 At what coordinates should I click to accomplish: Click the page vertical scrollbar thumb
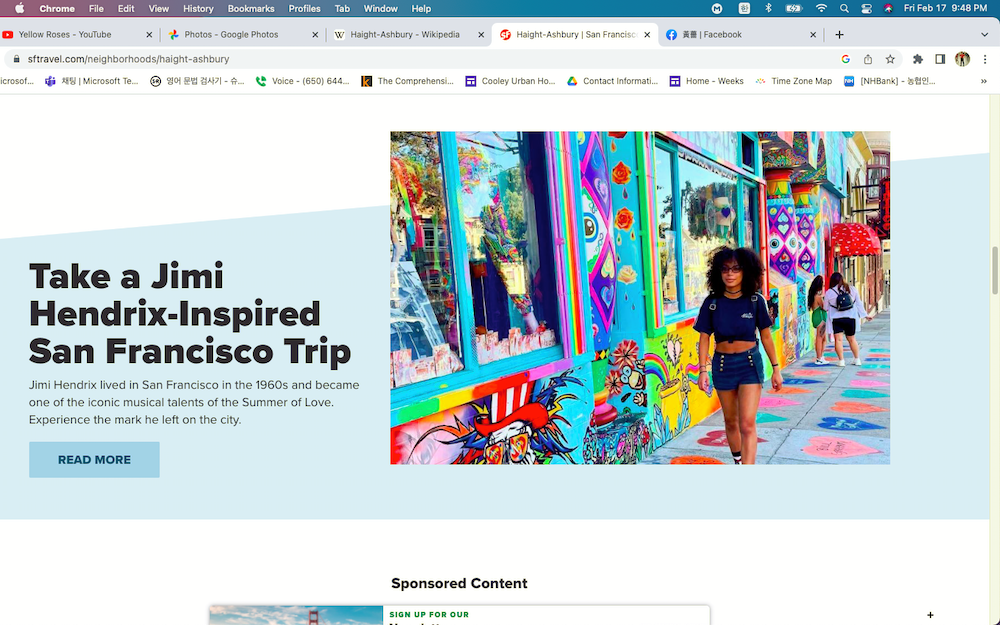tap(994, 270)
